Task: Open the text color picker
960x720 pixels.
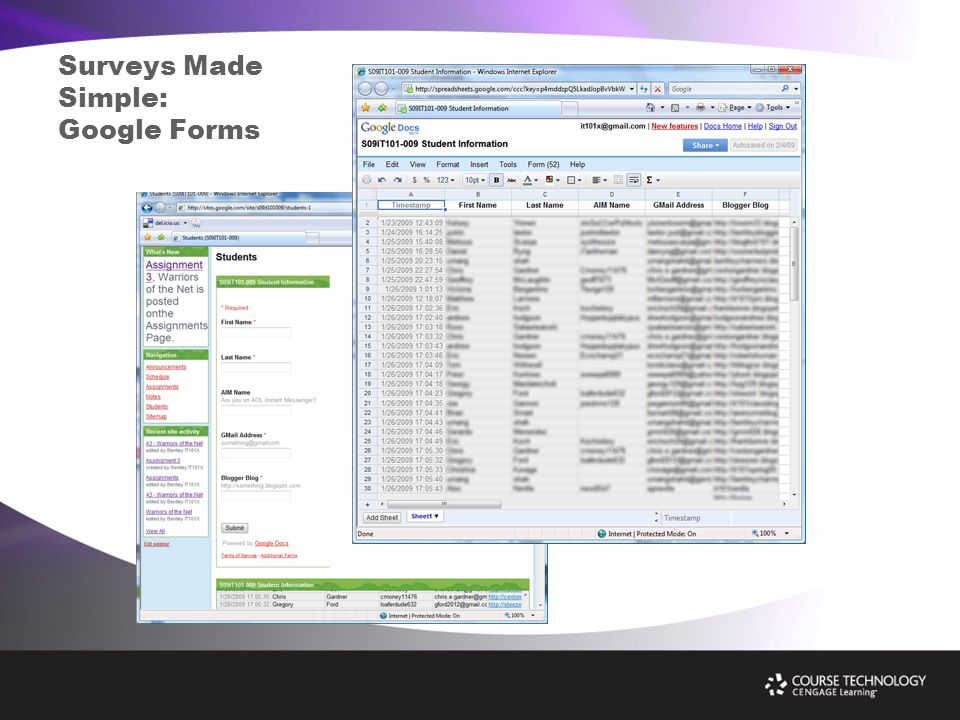Action: coord(530,180)
